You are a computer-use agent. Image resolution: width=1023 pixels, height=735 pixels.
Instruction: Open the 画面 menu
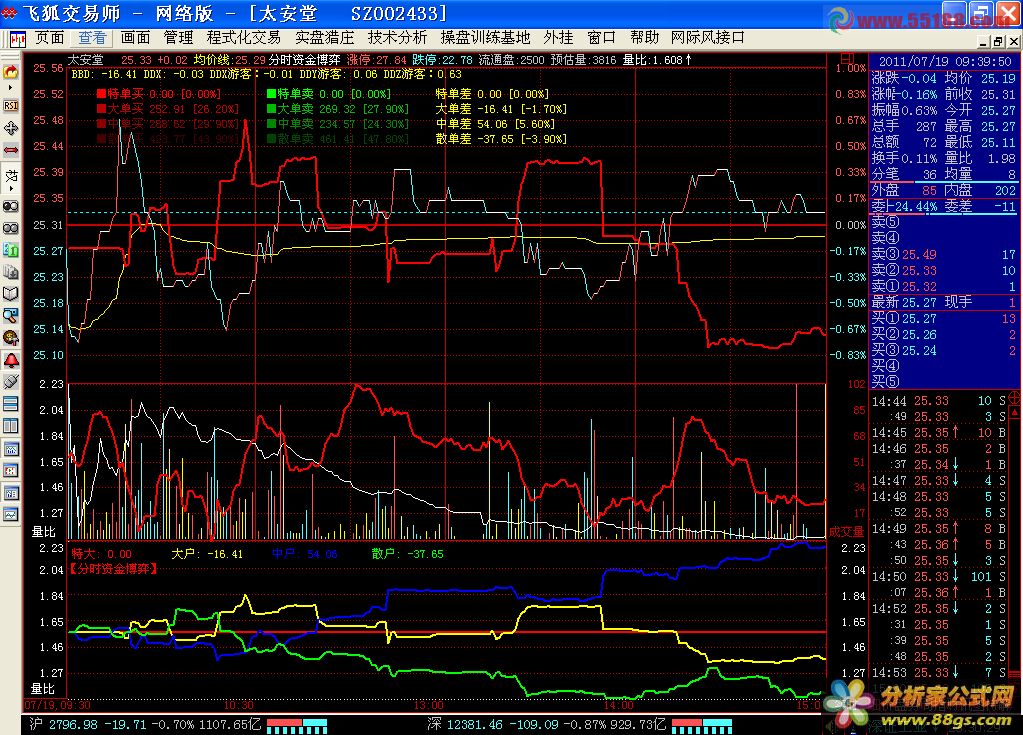tap(135, 38)
